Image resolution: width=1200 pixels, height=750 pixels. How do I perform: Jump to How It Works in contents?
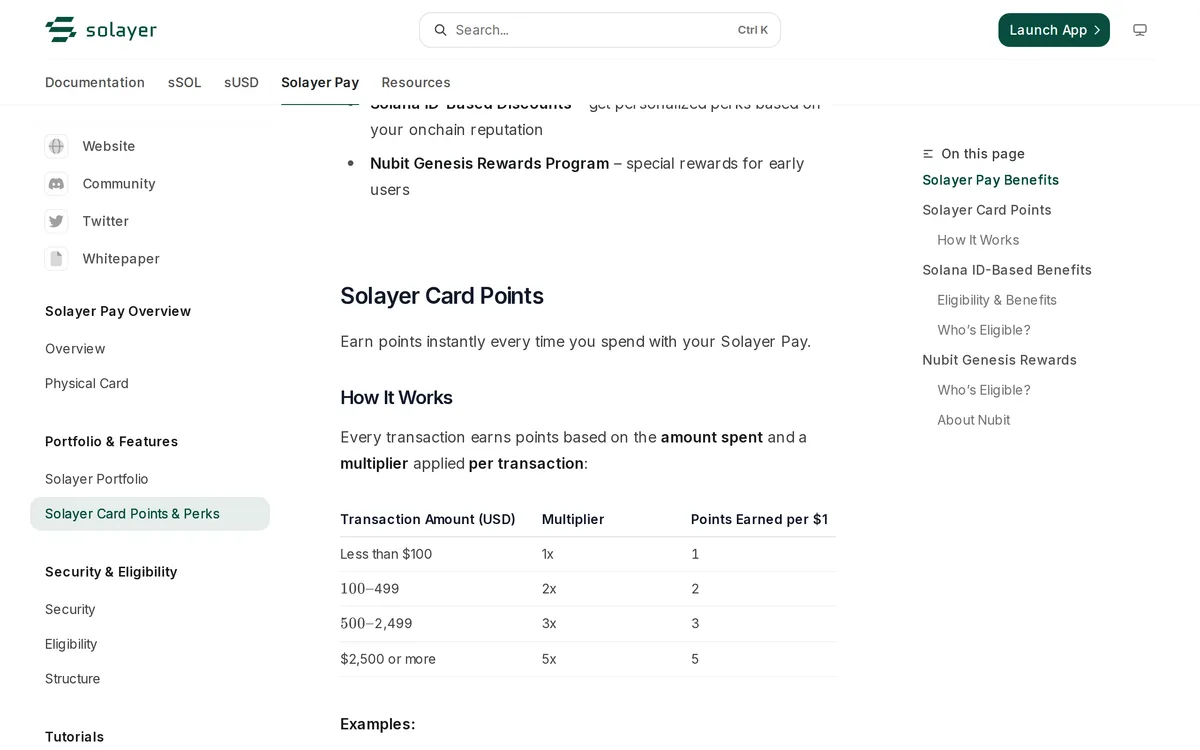point(978,240)
